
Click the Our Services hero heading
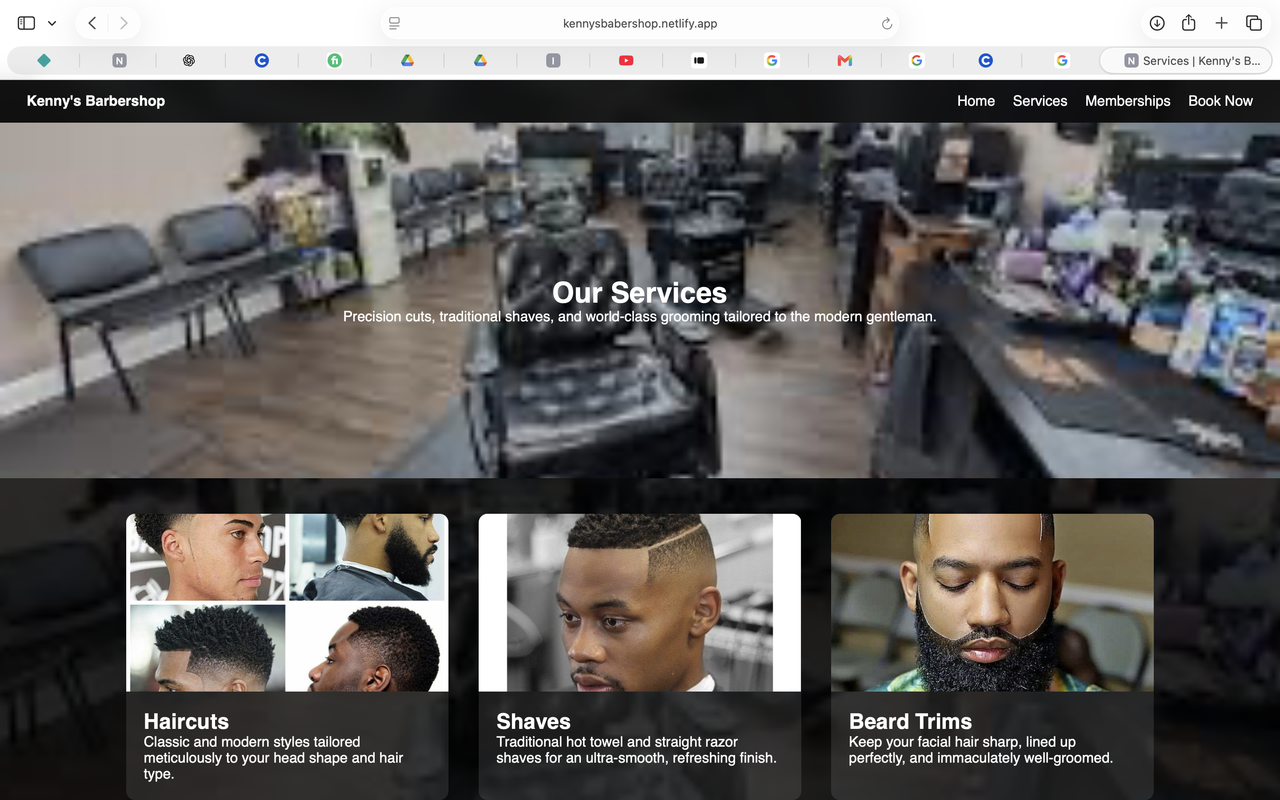point(640,292)
